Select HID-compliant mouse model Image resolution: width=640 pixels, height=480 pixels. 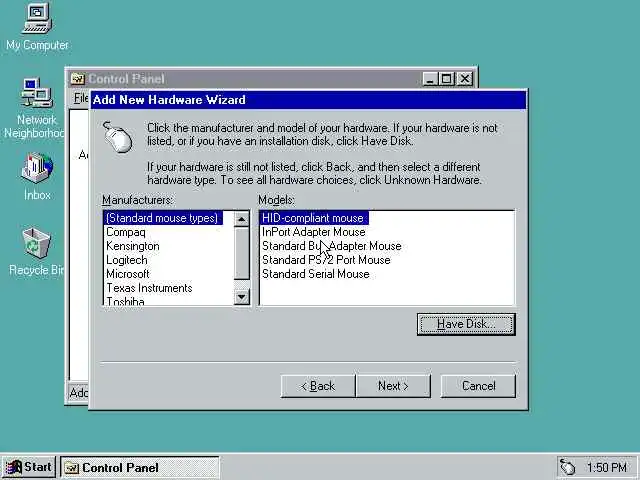tap(313, 218)
